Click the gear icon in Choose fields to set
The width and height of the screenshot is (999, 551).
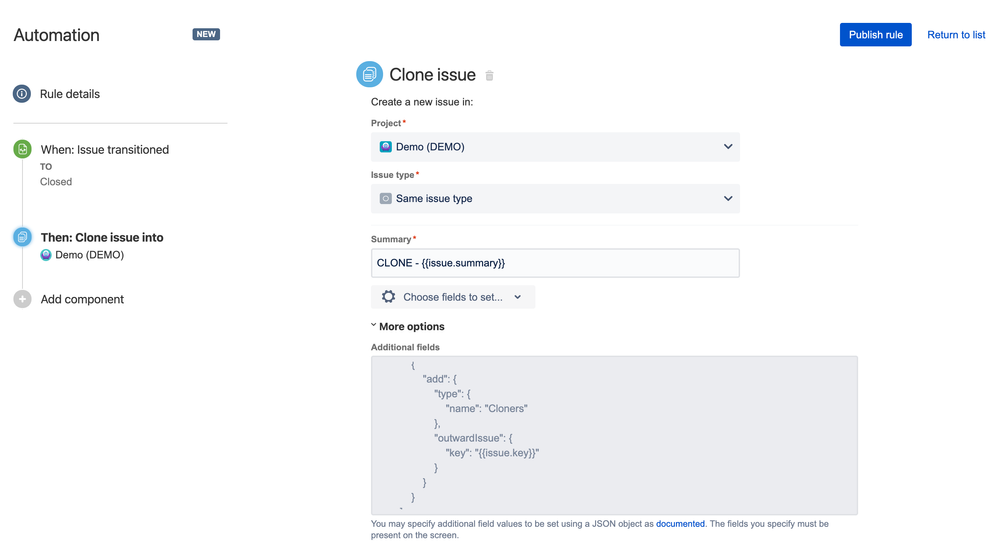click(389, 297)
